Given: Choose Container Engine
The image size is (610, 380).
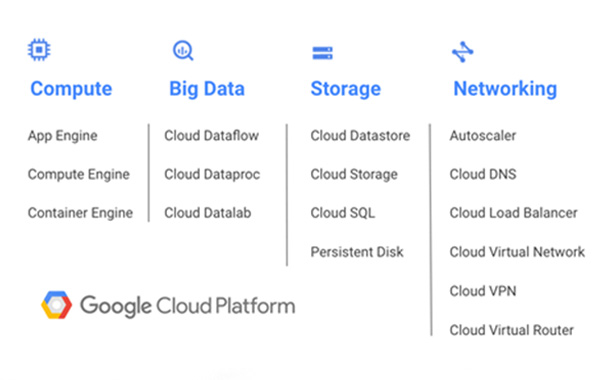Looking at the screenshot, I should (x=81, y=213).
